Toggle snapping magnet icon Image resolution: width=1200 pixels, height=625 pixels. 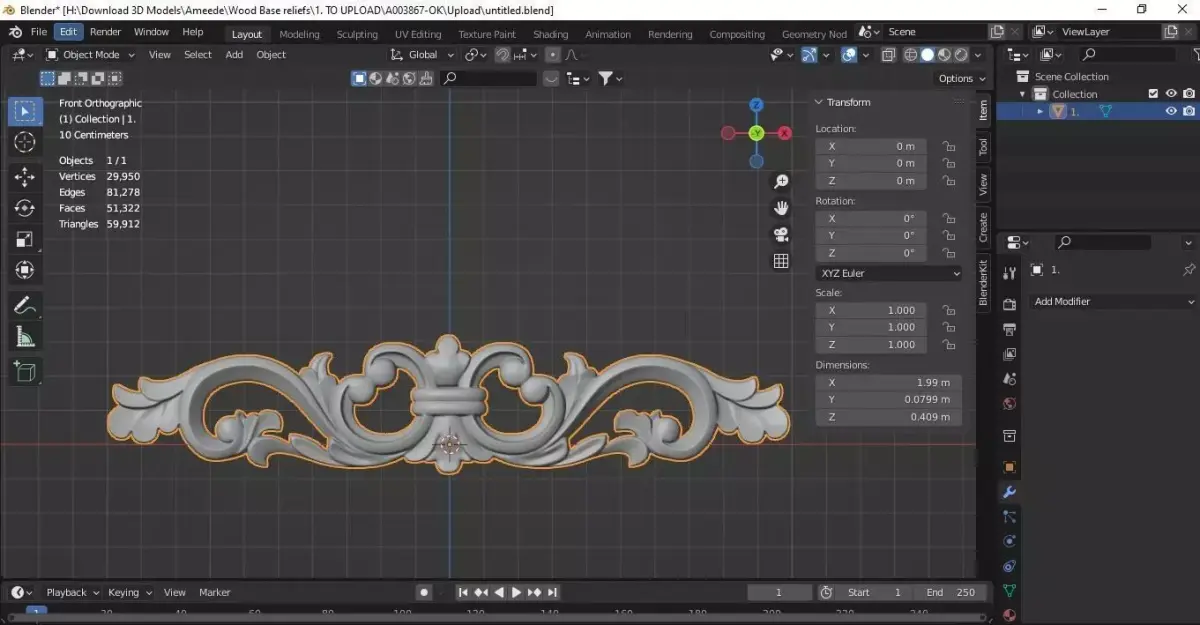(503, 55)
